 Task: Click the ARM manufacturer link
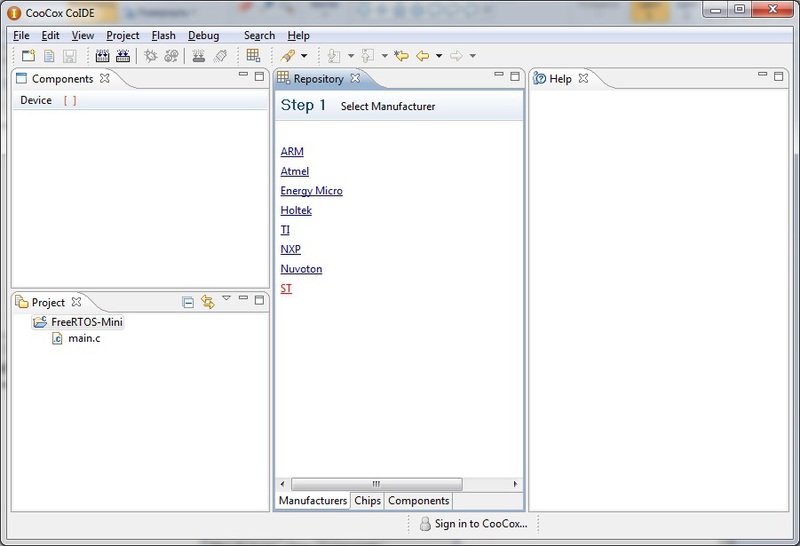292,152
